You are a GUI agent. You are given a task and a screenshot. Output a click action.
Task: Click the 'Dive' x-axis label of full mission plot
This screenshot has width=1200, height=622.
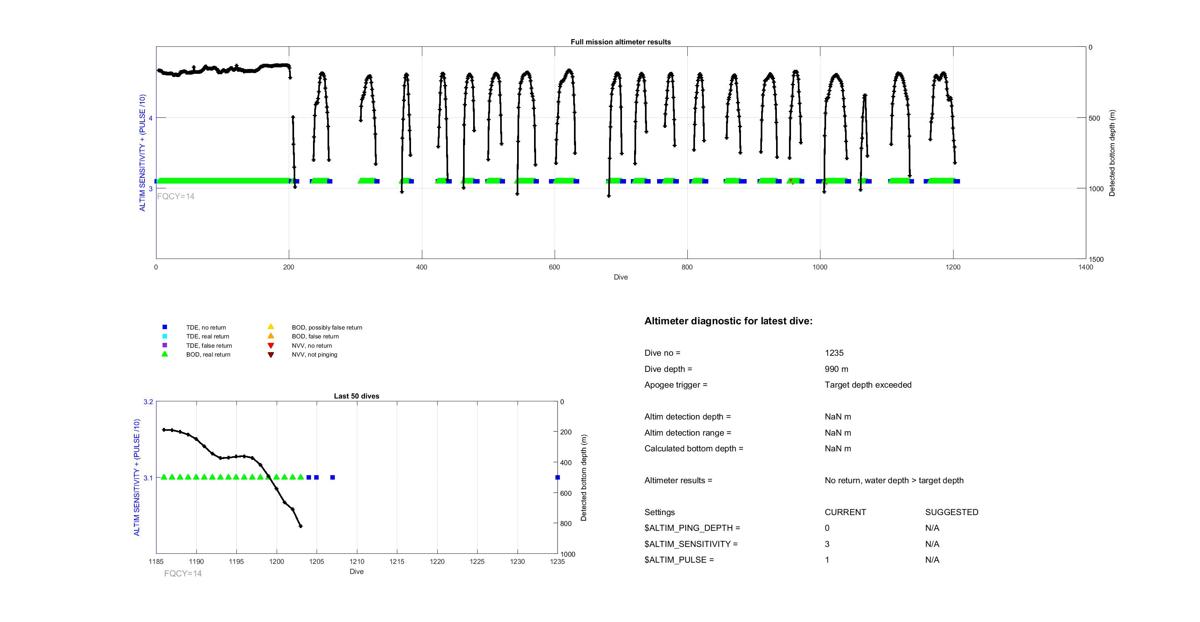click(x=621, y=277)
